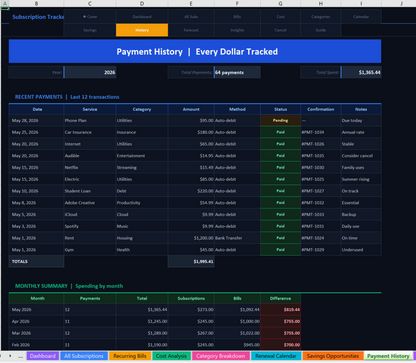
Task: Click the sheet tab scroll-left arrow
Action: [2, 356]
